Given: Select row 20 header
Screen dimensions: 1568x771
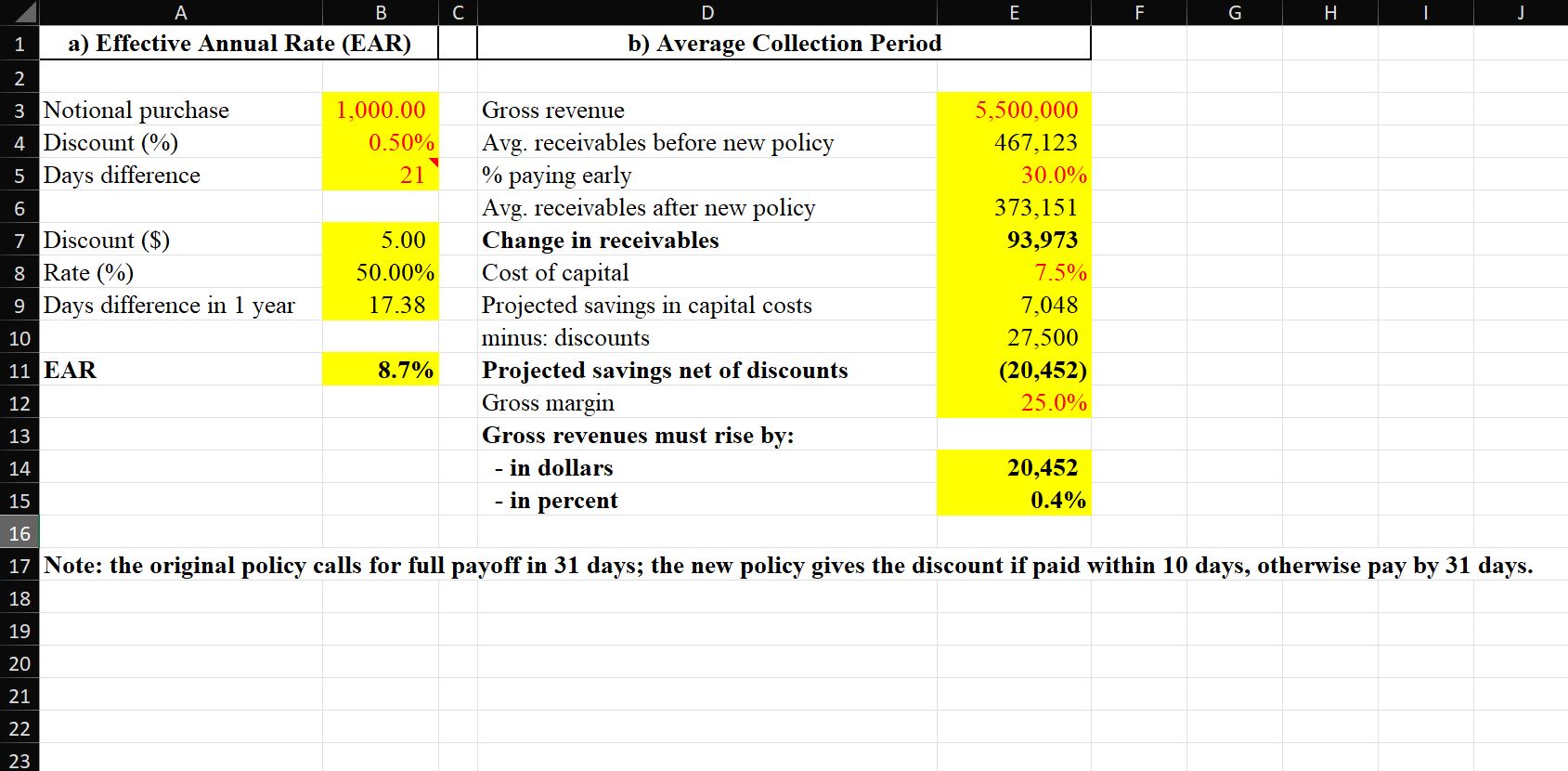Looking at the screenshot, I should click(x=19, y=663).
